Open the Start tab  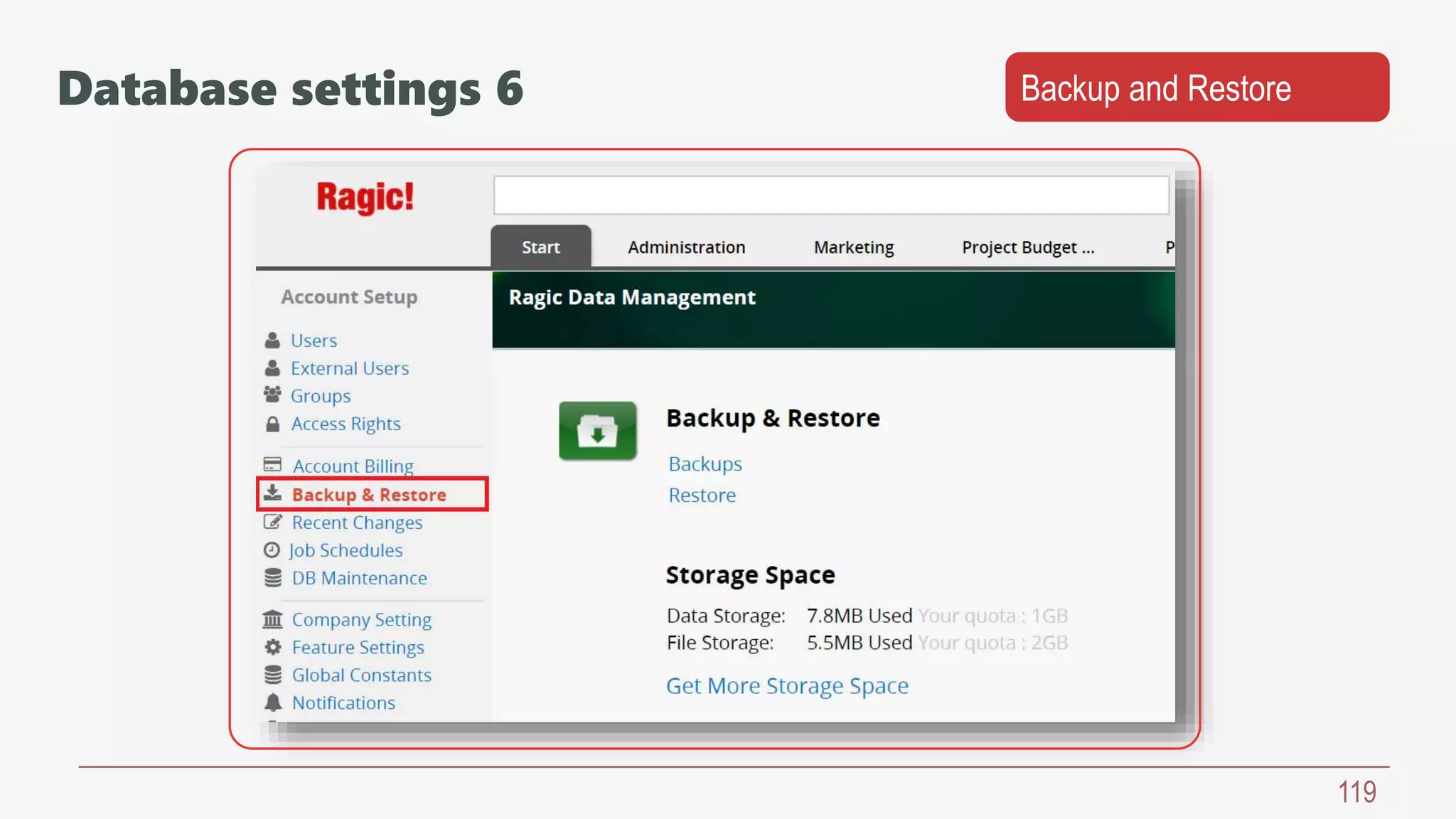(541, 247)
